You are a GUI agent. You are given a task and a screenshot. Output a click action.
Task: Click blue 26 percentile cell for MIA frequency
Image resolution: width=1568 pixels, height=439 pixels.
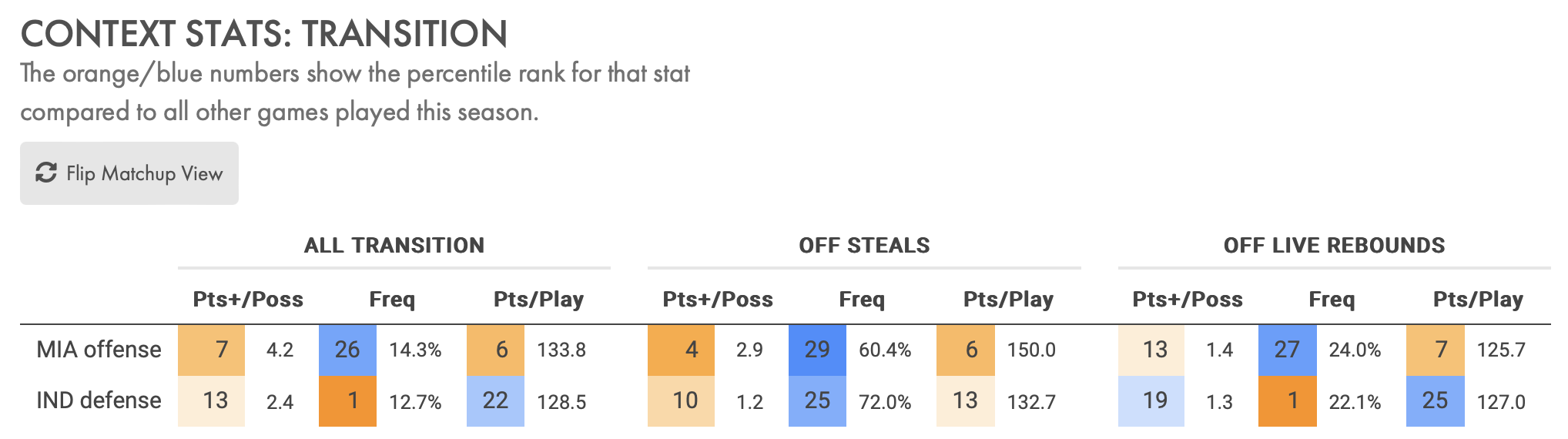click(347, 350)
